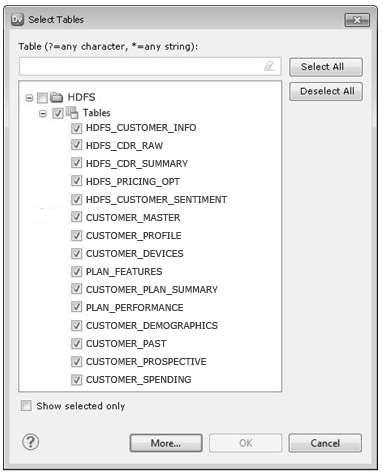Image resolution: width=383 pixels, height=474 pixels.
Task: Select the HDFS_CDR_SUMMARY table entry
Action: pos(137,164)
